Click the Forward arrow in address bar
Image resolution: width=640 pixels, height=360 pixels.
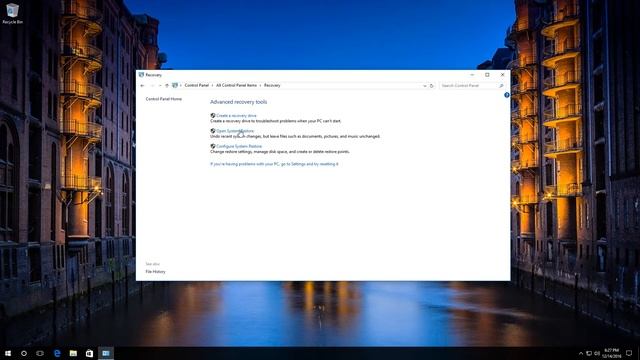tap(152, 86)
